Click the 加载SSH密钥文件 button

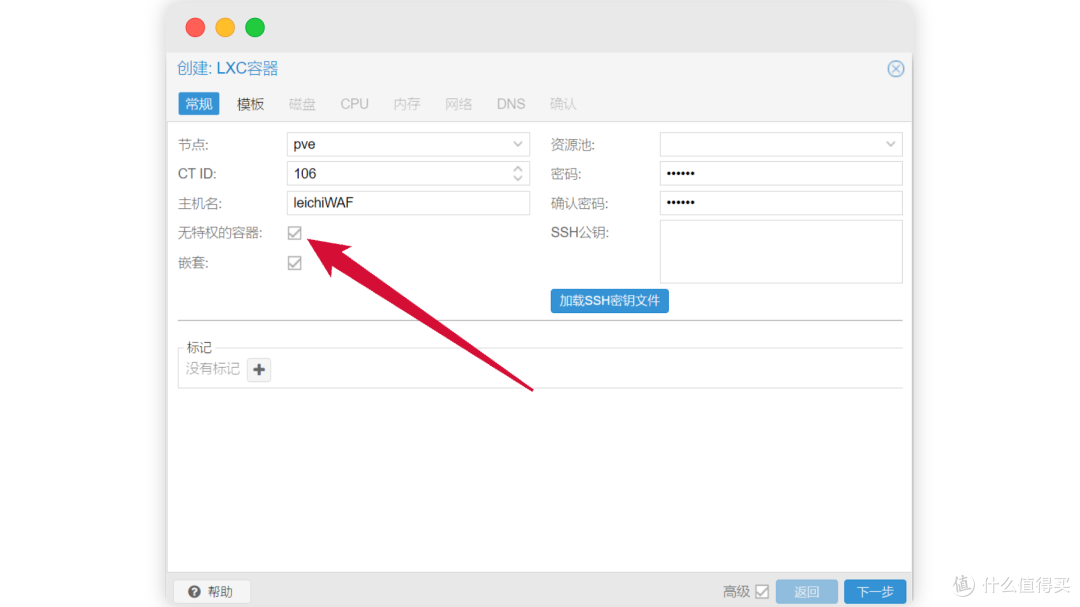[x=609, y=301]
